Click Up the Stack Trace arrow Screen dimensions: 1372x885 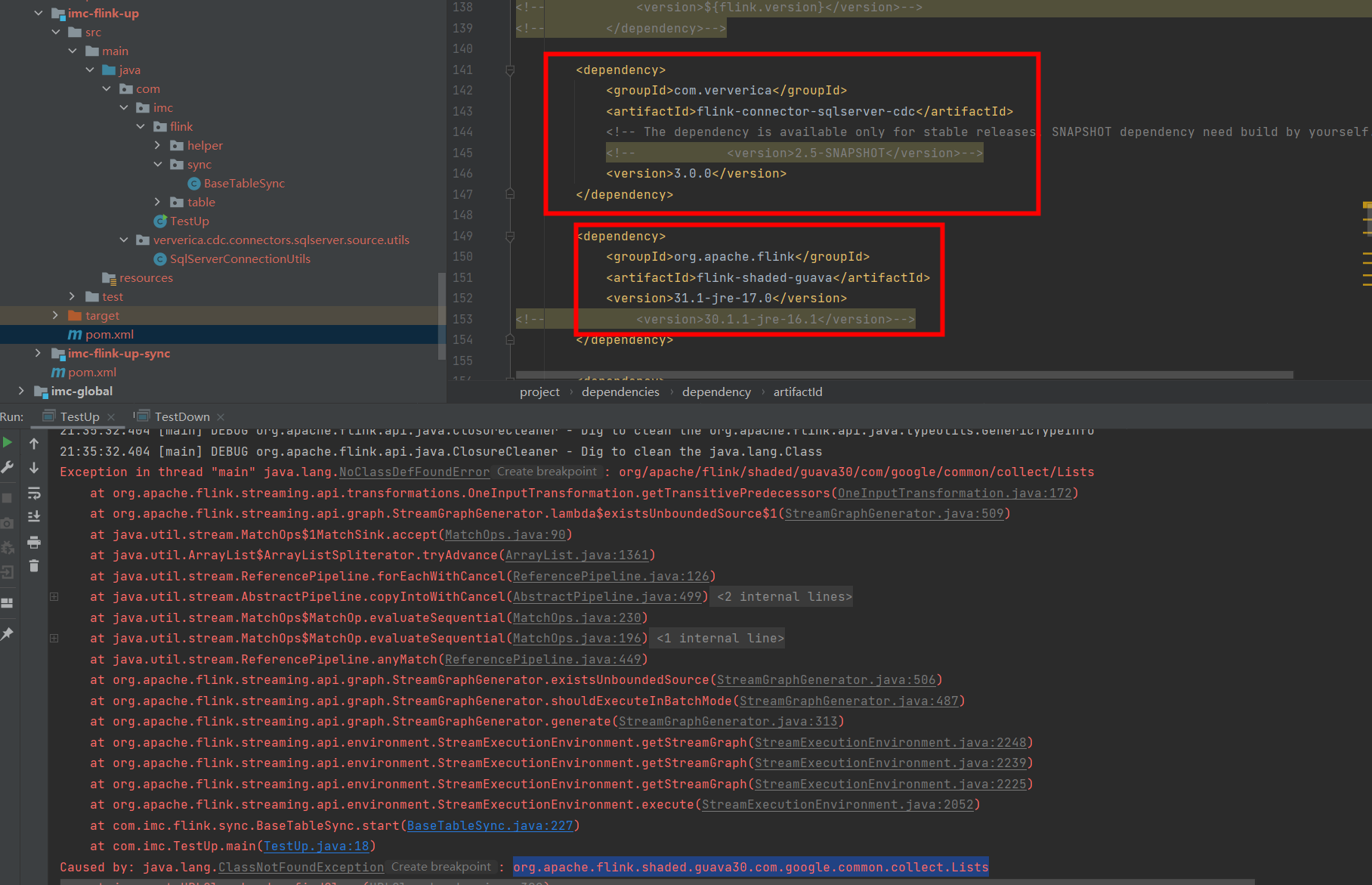point(34,443)
